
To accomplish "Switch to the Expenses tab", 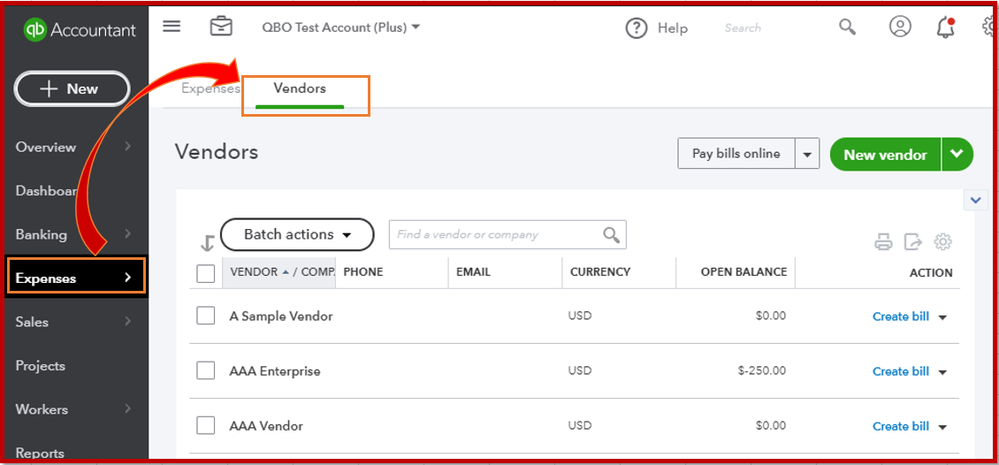I will pos(210,89).
